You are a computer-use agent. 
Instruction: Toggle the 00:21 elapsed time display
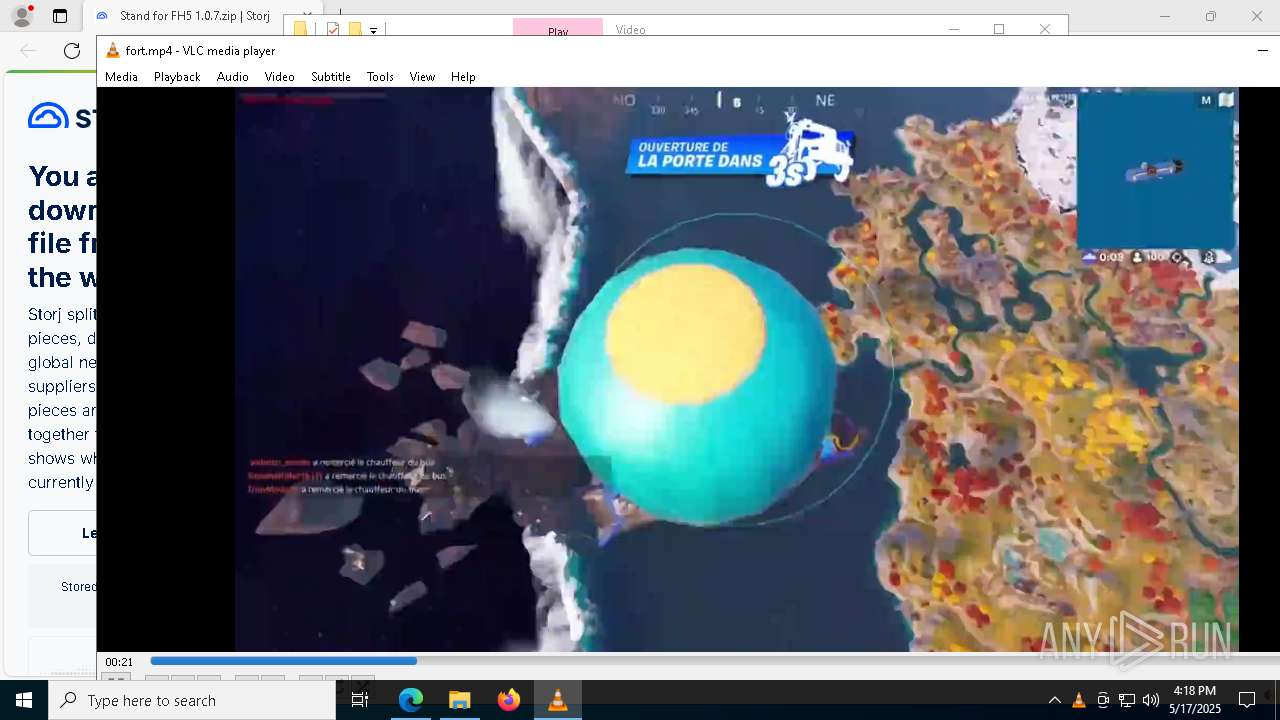point(119,662)
